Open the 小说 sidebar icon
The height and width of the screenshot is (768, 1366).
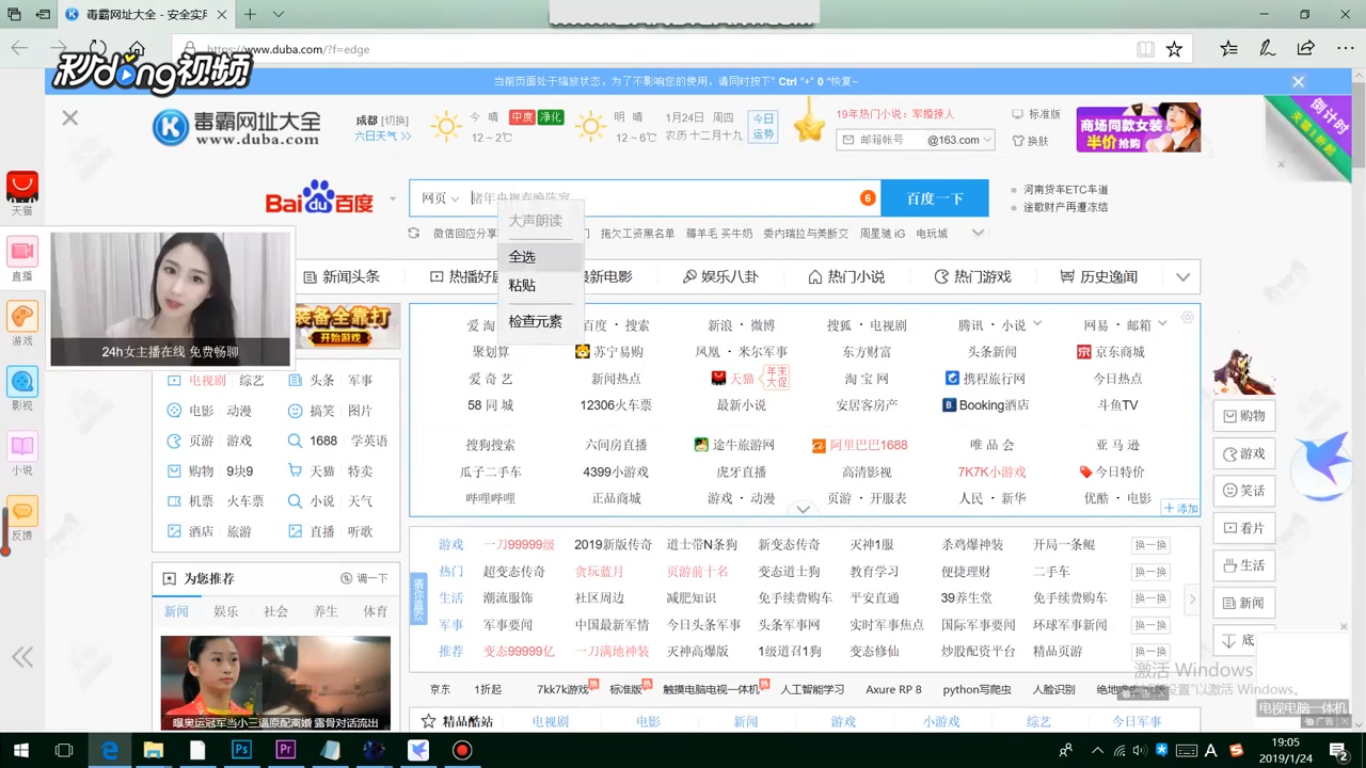click(22, 446)
